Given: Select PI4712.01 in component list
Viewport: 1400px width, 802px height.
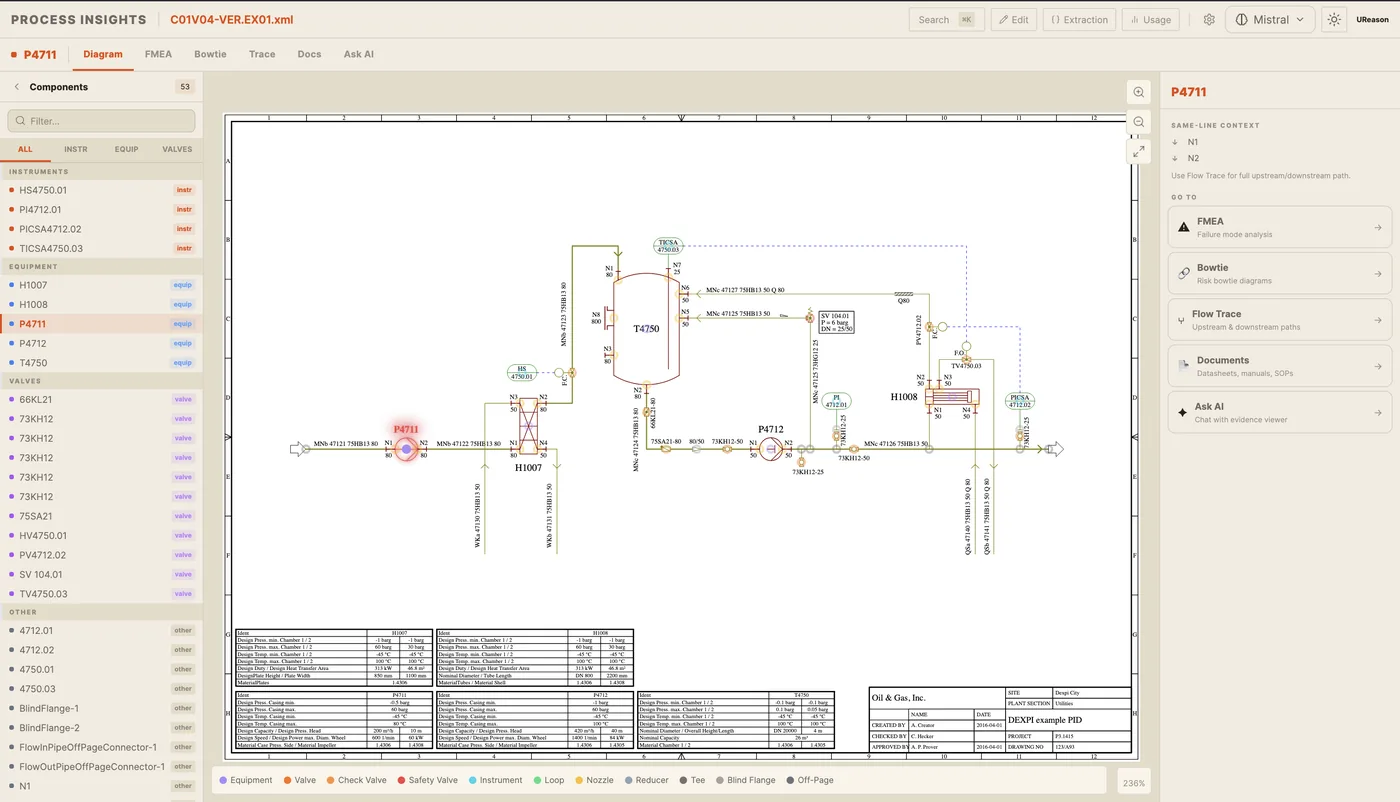Looking at the screenshot, I should pos(101,210).
